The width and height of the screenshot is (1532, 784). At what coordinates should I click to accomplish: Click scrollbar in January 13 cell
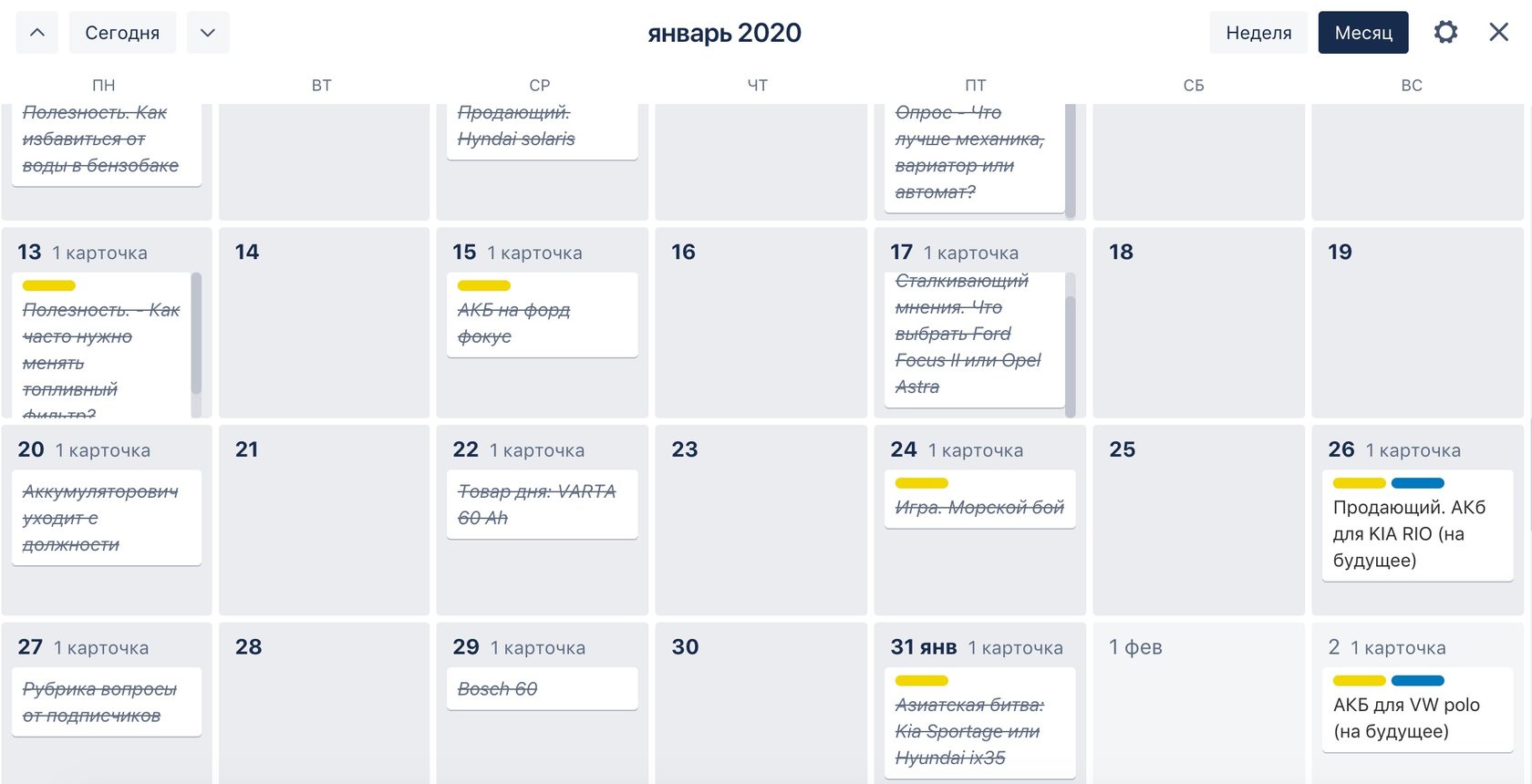coord(196,334)
